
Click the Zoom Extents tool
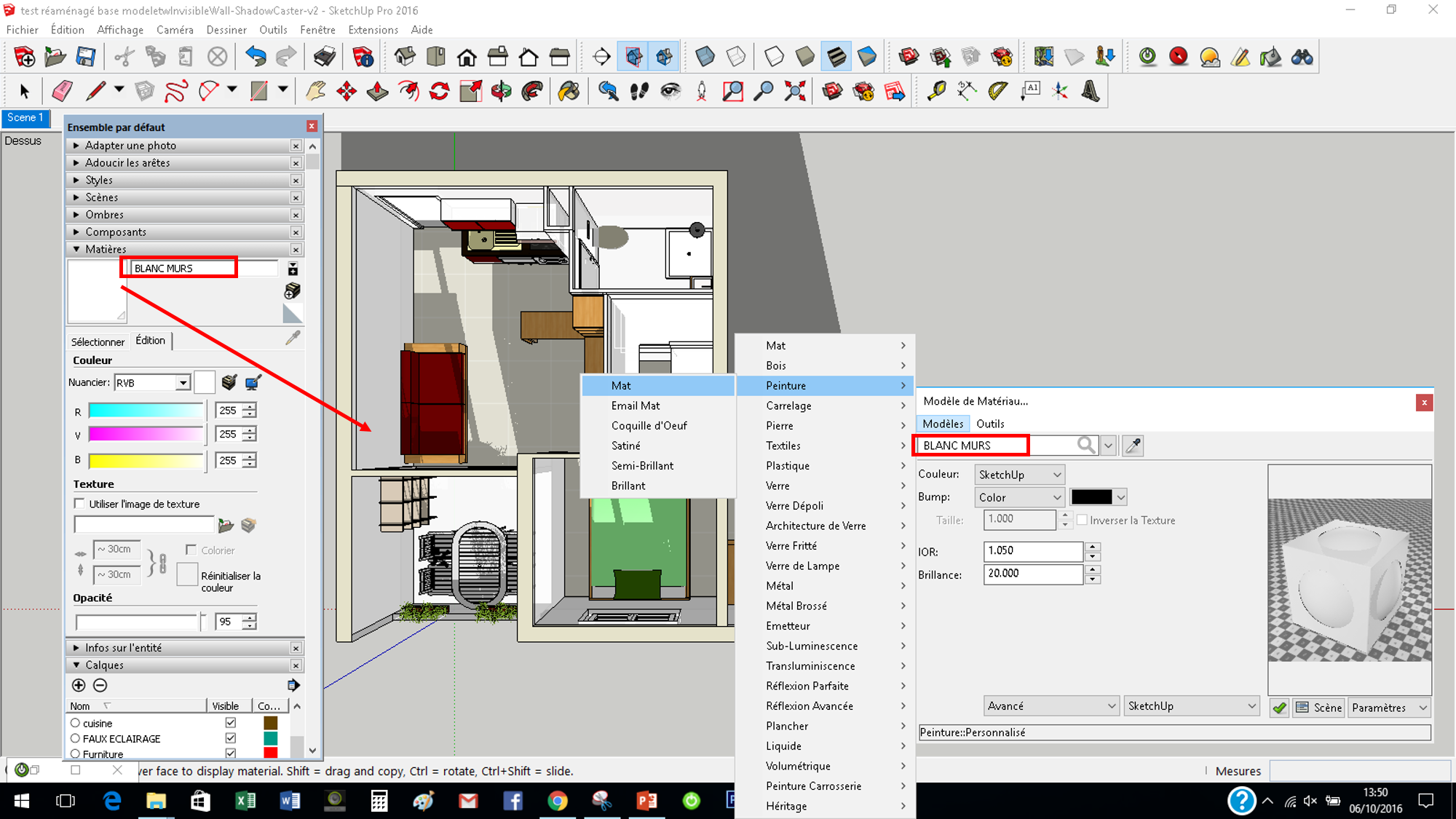pos(794,91)
